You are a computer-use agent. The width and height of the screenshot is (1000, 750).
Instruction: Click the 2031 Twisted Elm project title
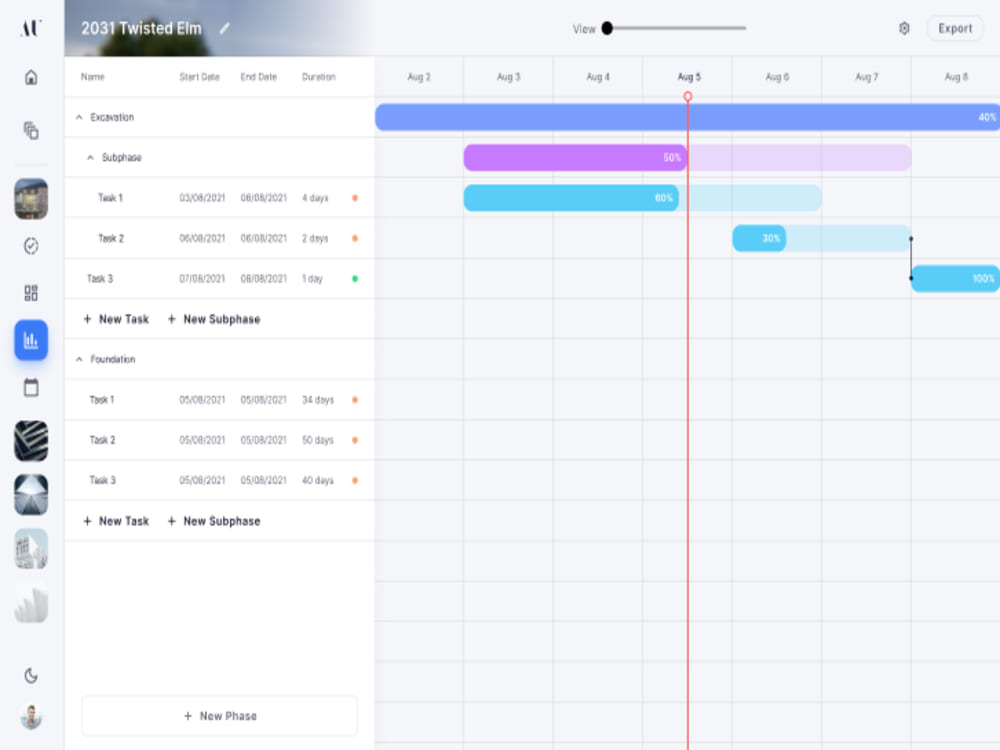[x=141, y=29]
